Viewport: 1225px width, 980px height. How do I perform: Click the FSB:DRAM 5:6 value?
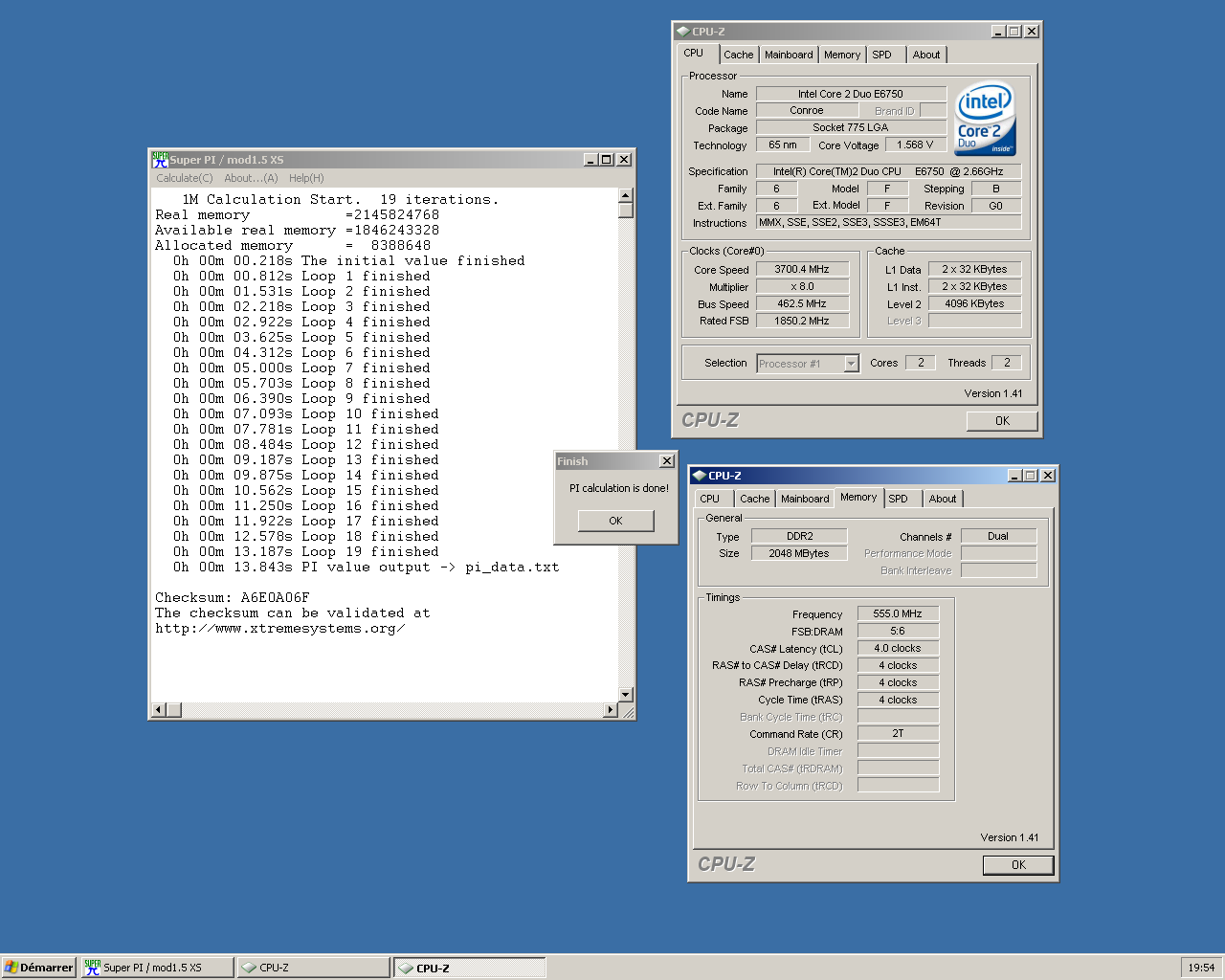tap(898, 632)
